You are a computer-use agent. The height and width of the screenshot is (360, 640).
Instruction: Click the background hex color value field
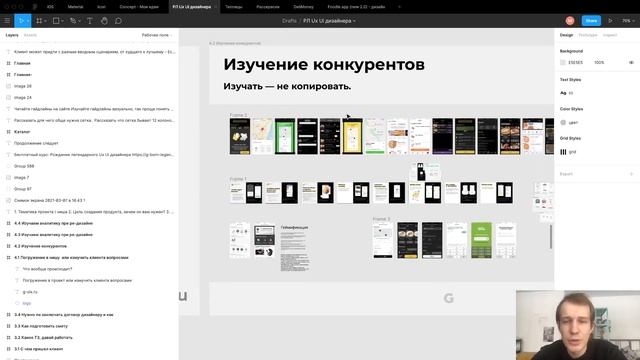point(576,62)
